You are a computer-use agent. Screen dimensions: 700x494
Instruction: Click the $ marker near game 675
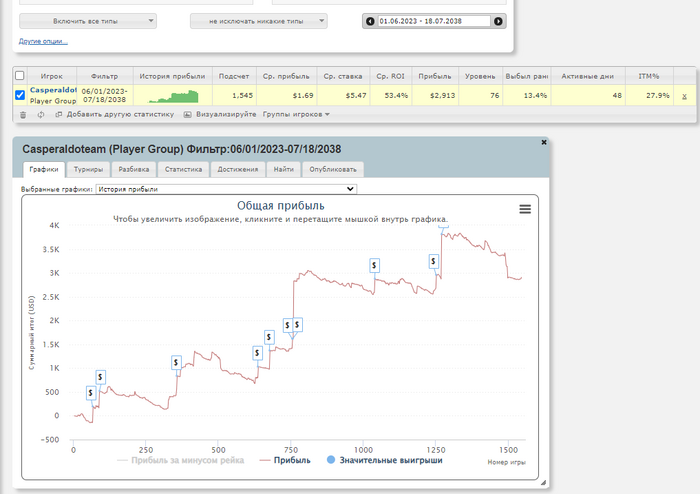tap(269, 337)
